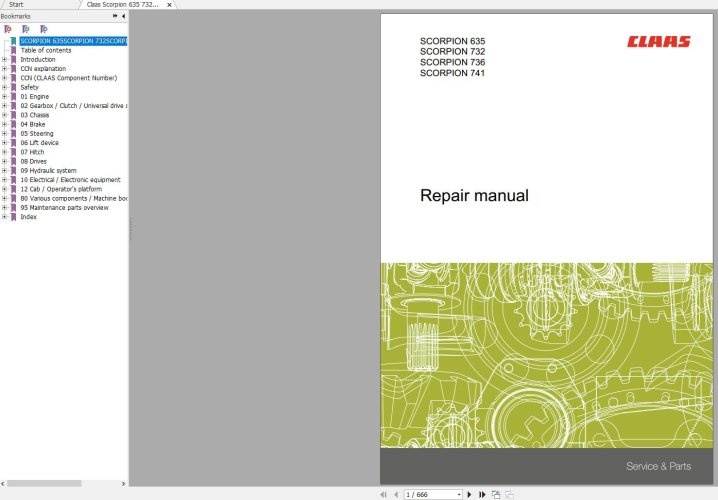Click the greyed next view icon

(x=509, y=495)
